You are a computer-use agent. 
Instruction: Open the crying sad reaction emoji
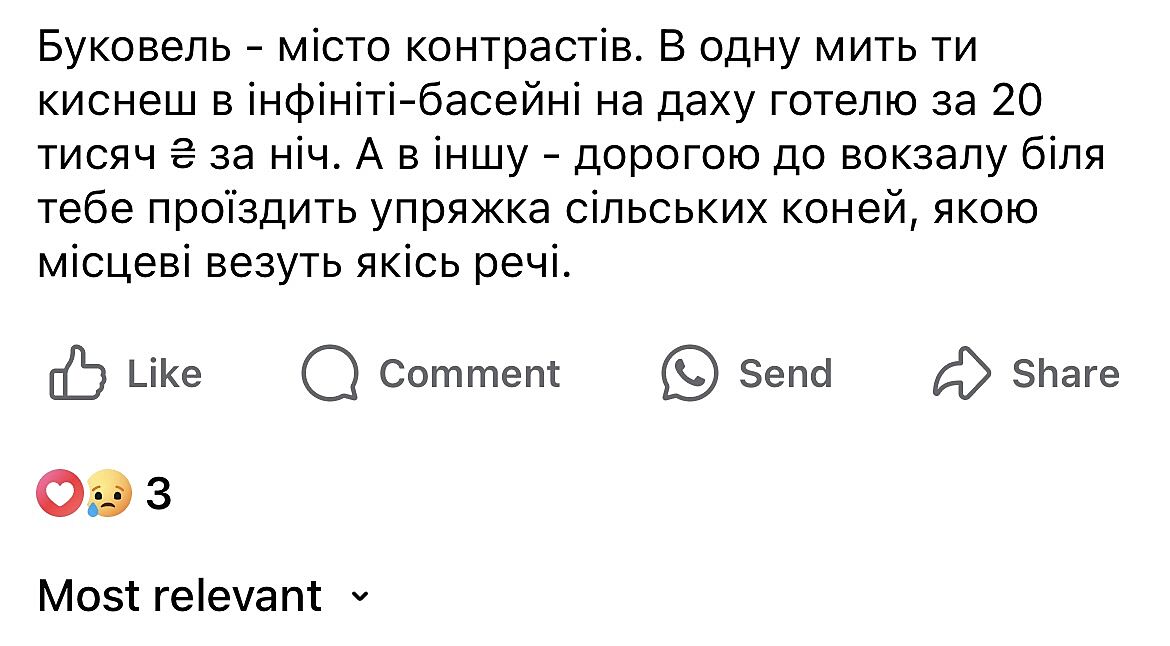[108, 494]
